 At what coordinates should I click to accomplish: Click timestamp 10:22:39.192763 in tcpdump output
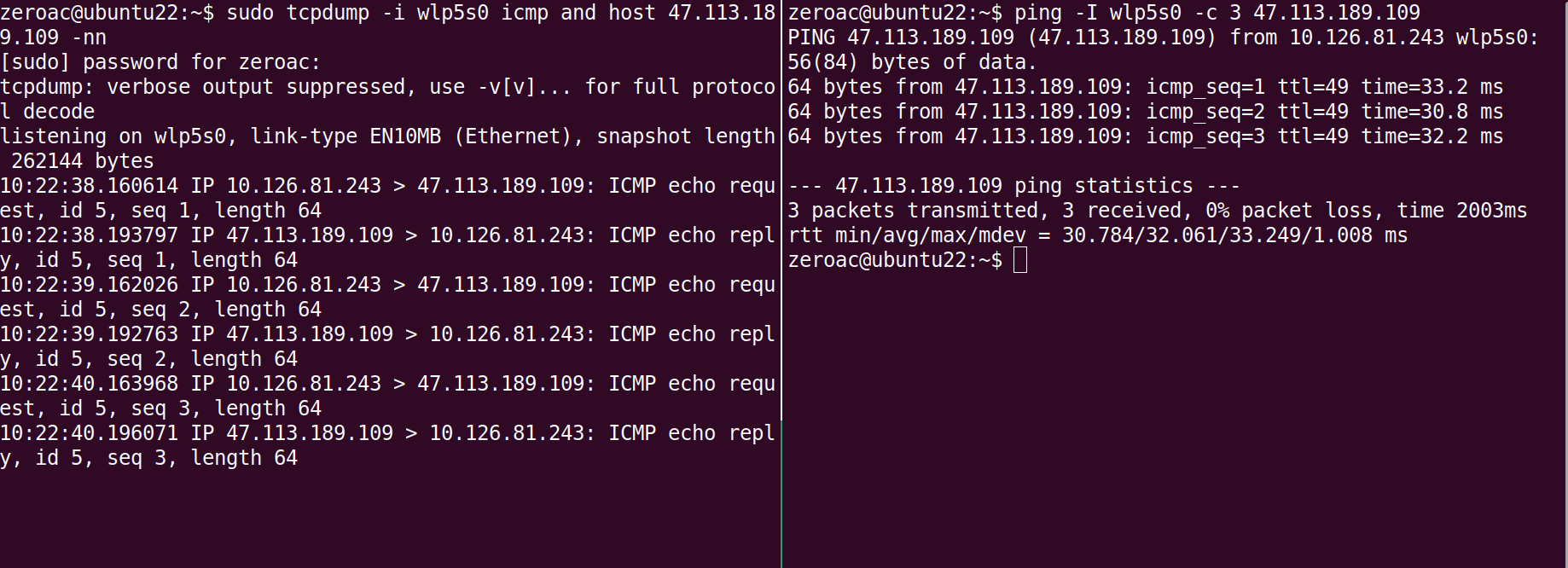tap(89, 334)
